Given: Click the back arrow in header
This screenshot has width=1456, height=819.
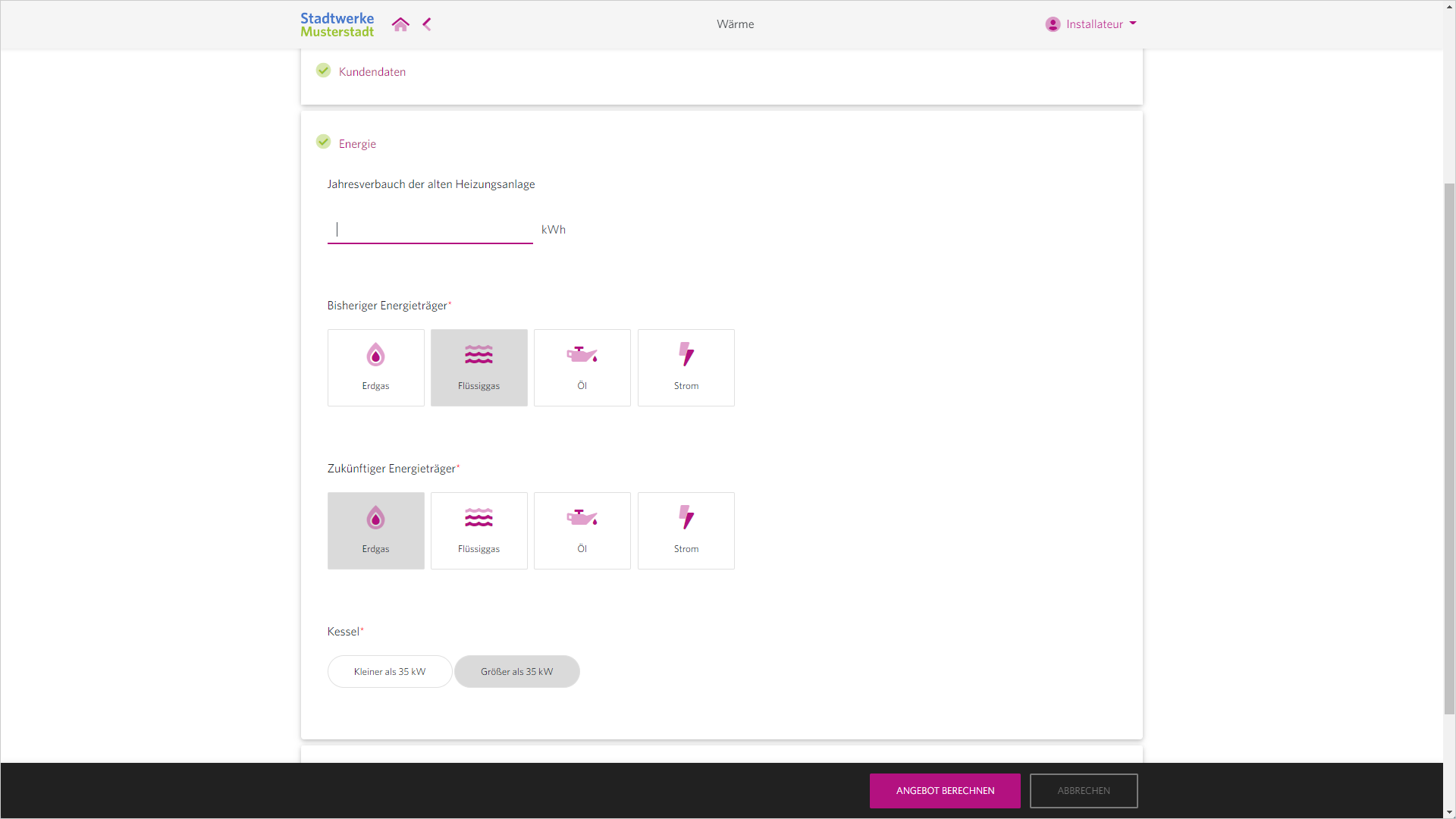Looking at the screenshot, I should point(427,24).
